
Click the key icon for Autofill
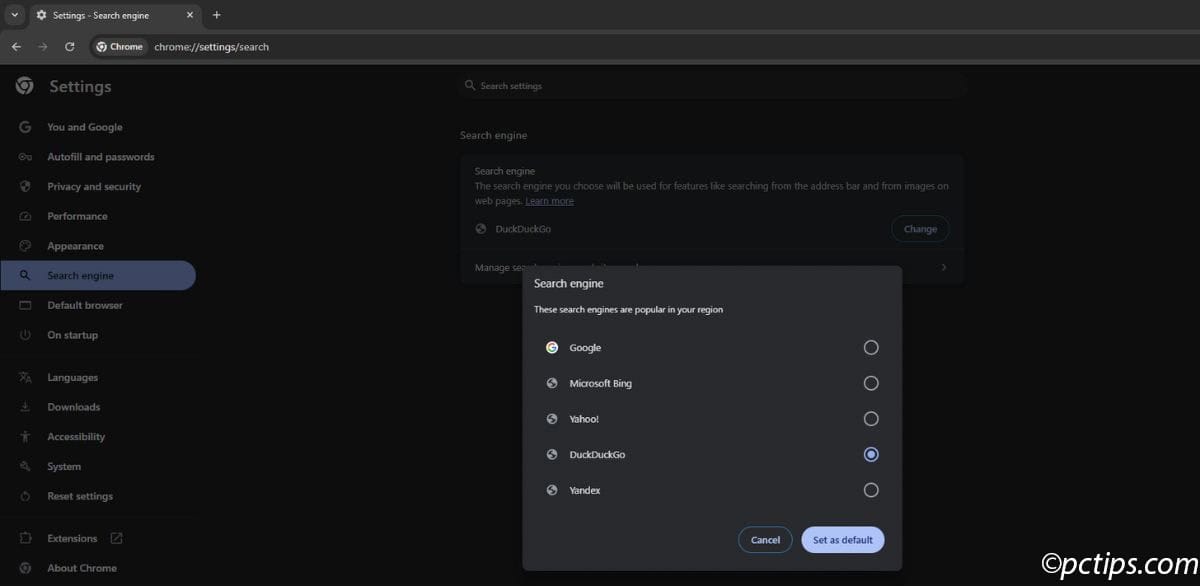pos(25,157)
